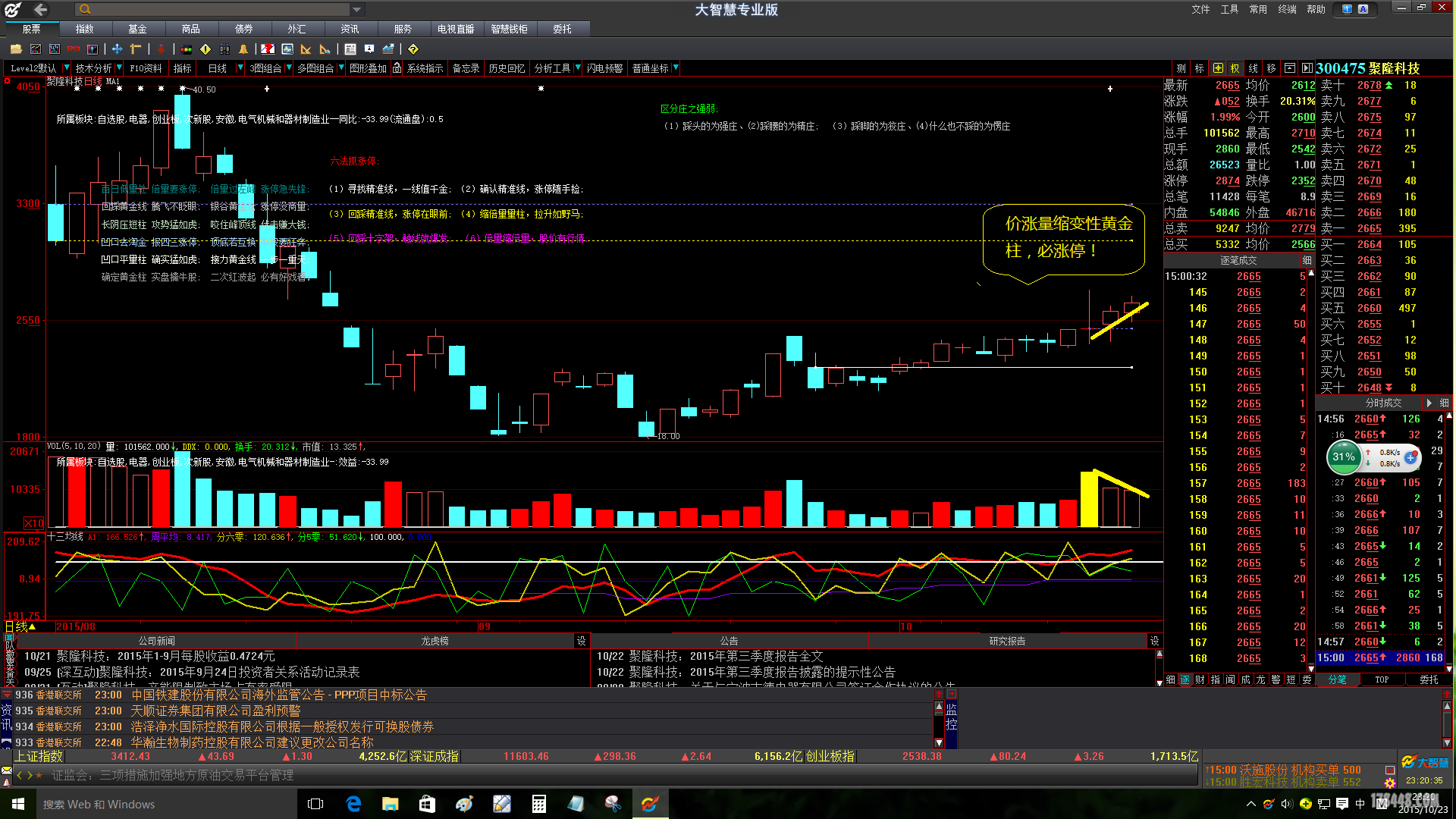Click the yellow diamond exclamation warning icon

coord(206,49)
